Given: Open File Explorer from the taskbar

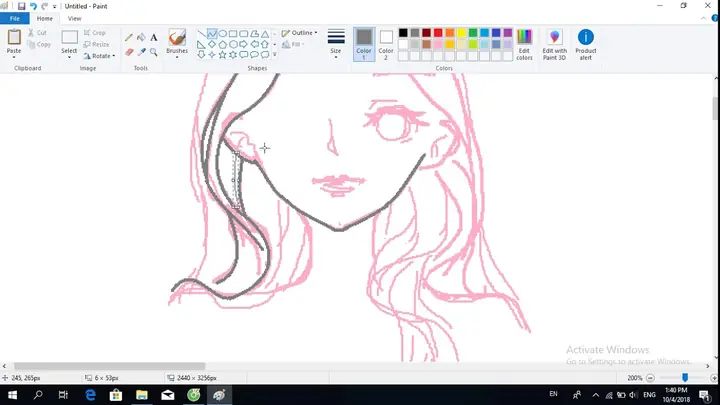Looking at the screenshot, I should click(x=141, y=395).
